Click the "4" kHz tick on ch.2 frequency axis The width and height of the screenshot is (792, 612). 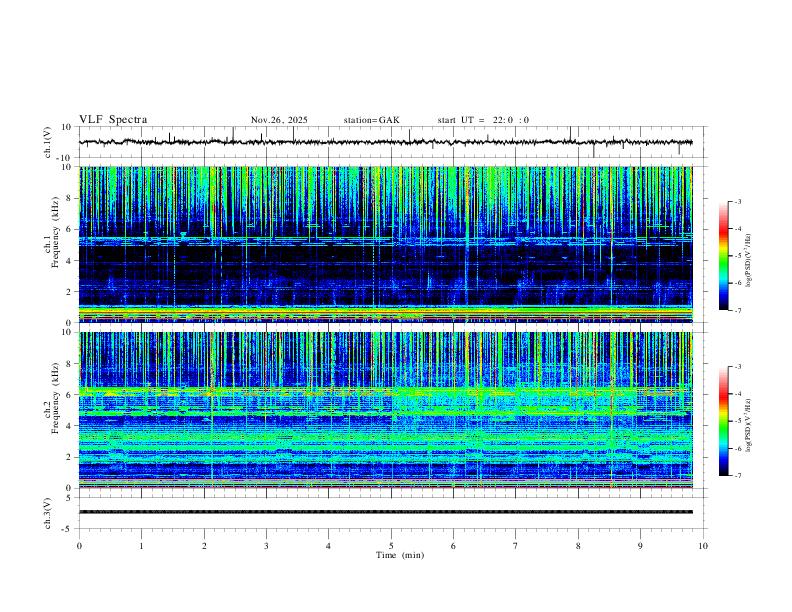pos(70,426)
